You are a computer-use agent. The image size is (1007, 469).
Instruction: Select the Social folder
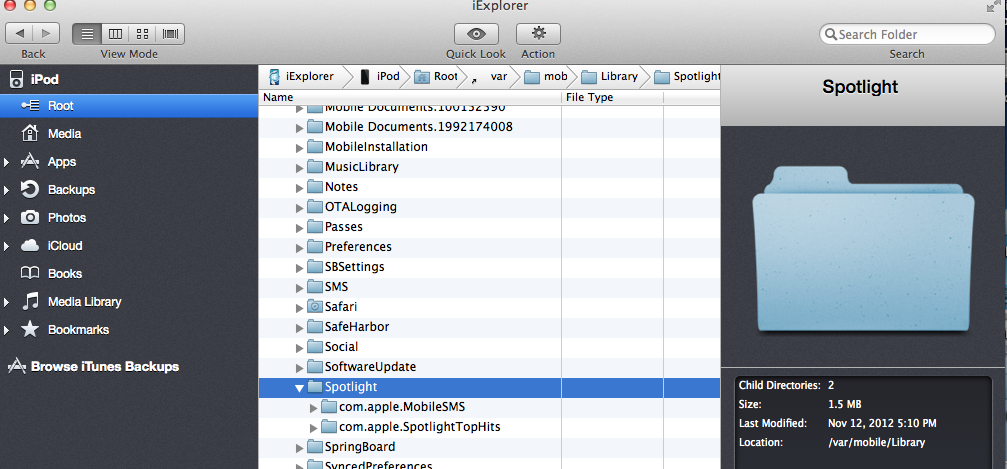click(489, 347)
